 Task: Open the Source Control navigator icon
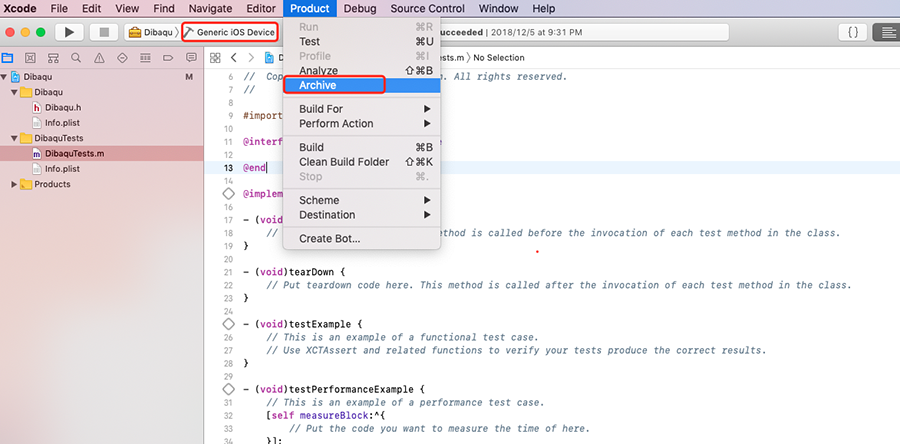point(31,58)
